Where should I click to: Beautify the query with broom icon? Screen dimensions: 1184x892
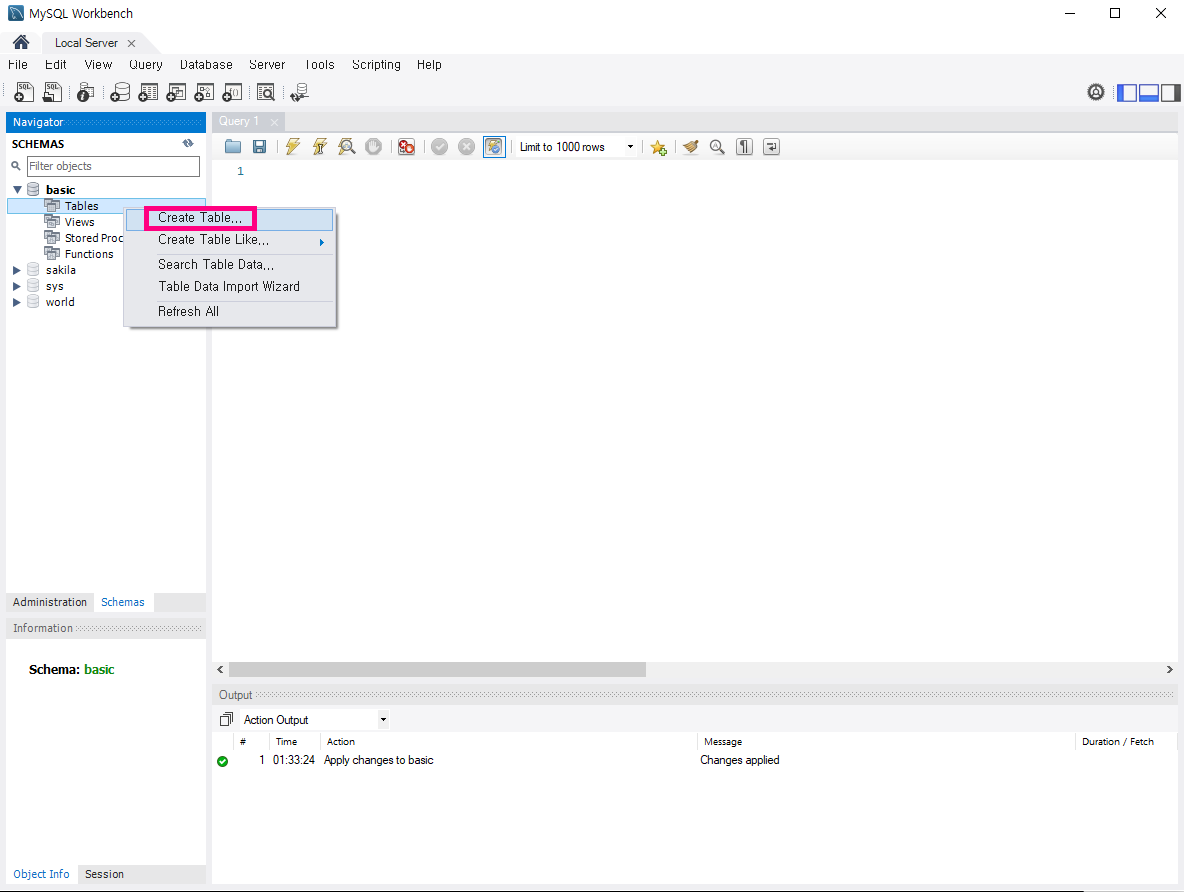[x=690, y=147]
